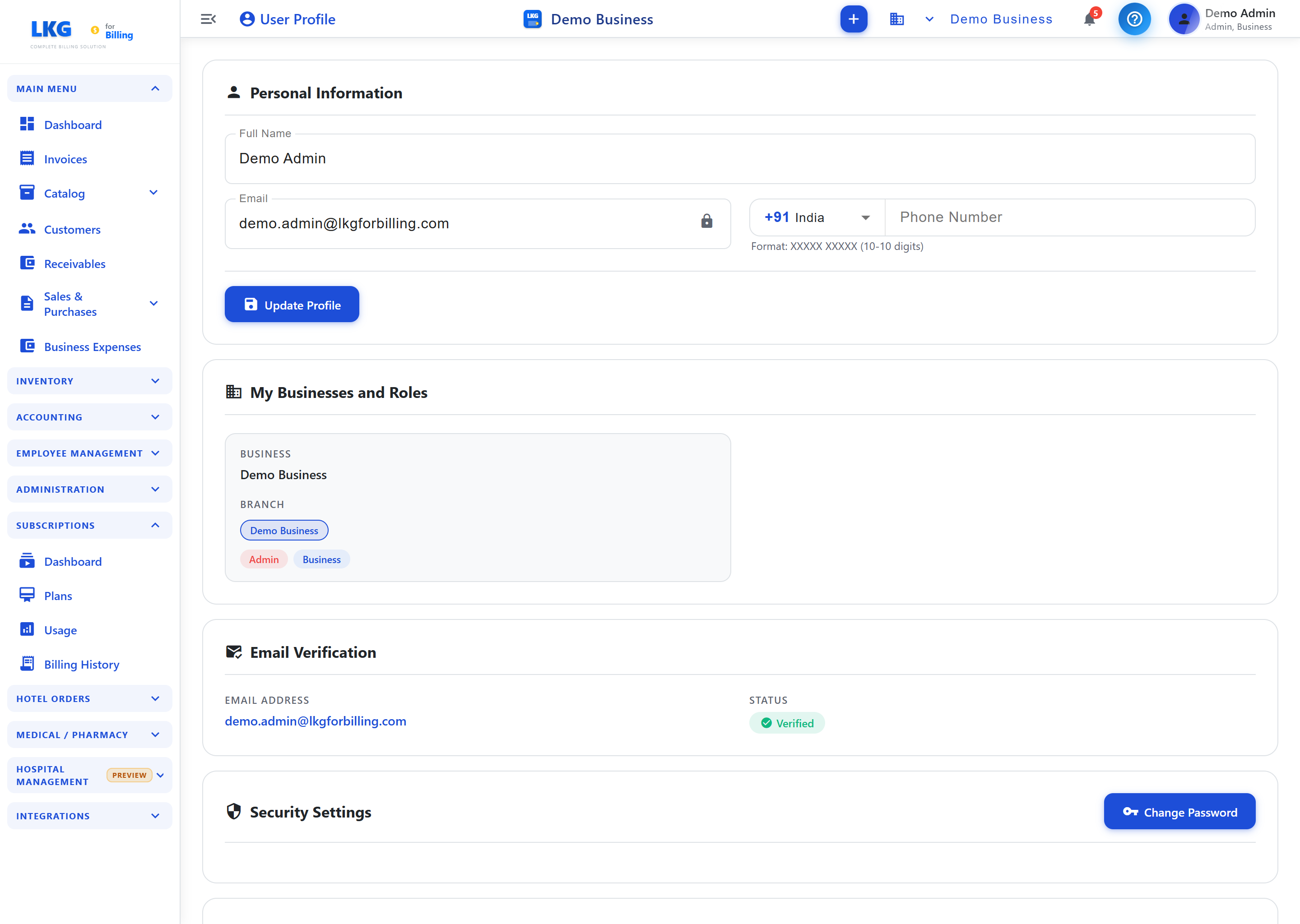The width and height of the screenshot is (1300, 924).
Task: Open the help question mark icon
Action: point(1134,19)
